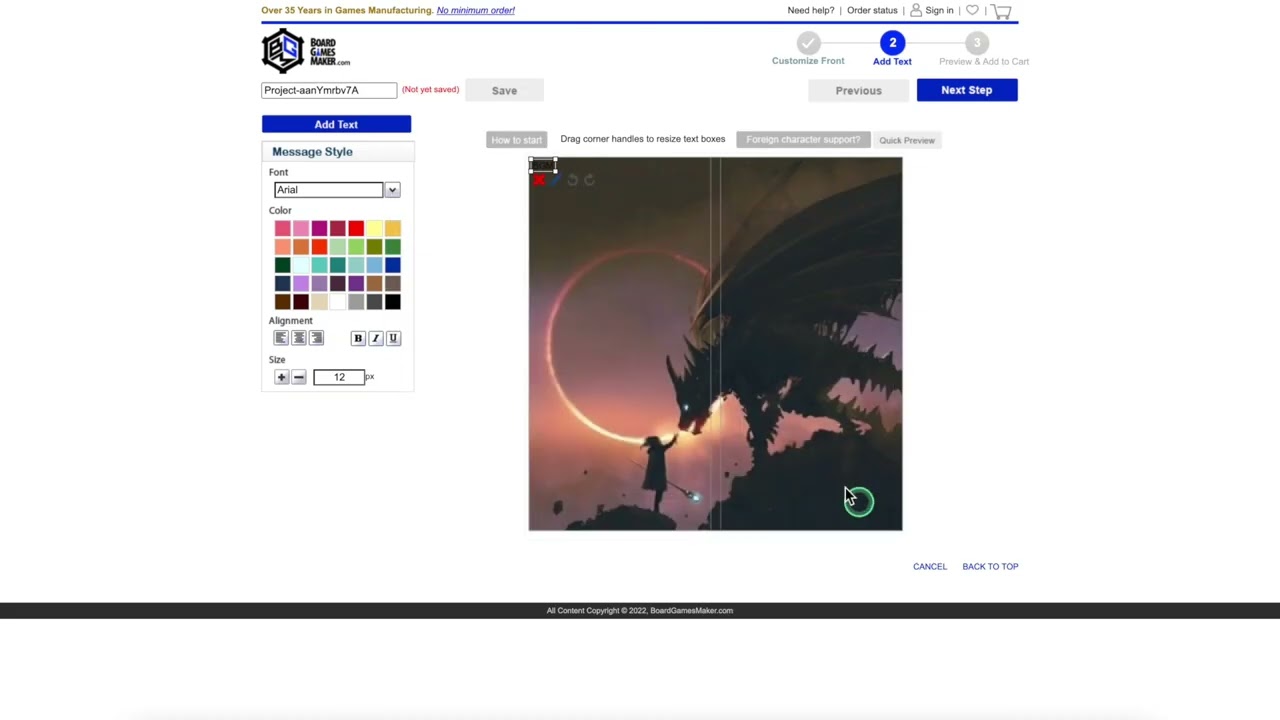Rotate text box clockwise
Screen dimensions: 1280x720
(x=589, y=180)
